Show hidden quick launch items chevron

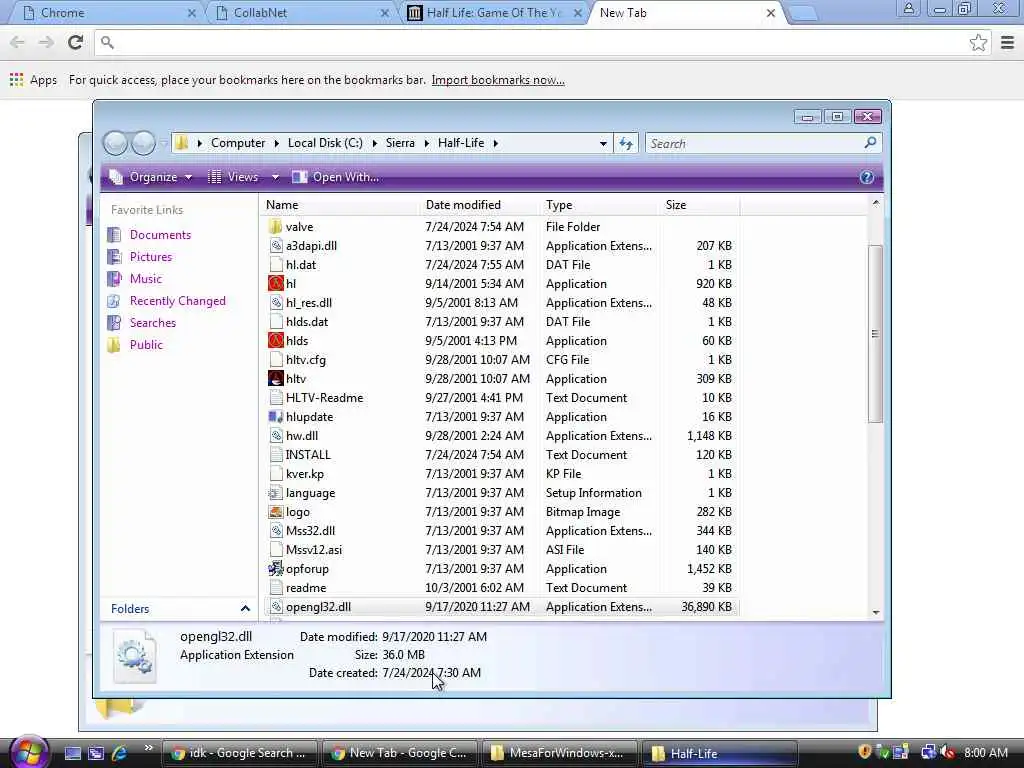click(149, 748)
